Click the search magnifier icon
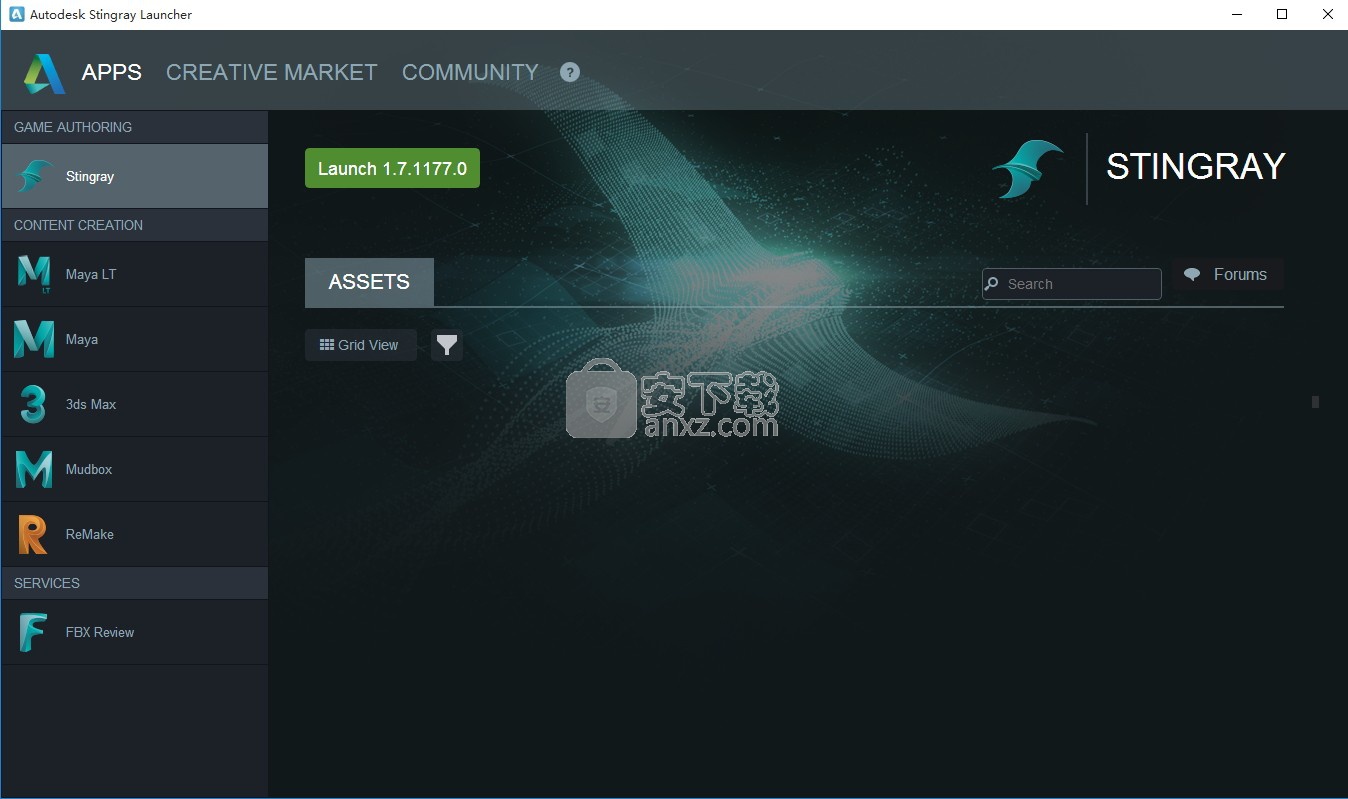Image resolution: width=1348 pixels, height=799 pixels. pos(992,284)
